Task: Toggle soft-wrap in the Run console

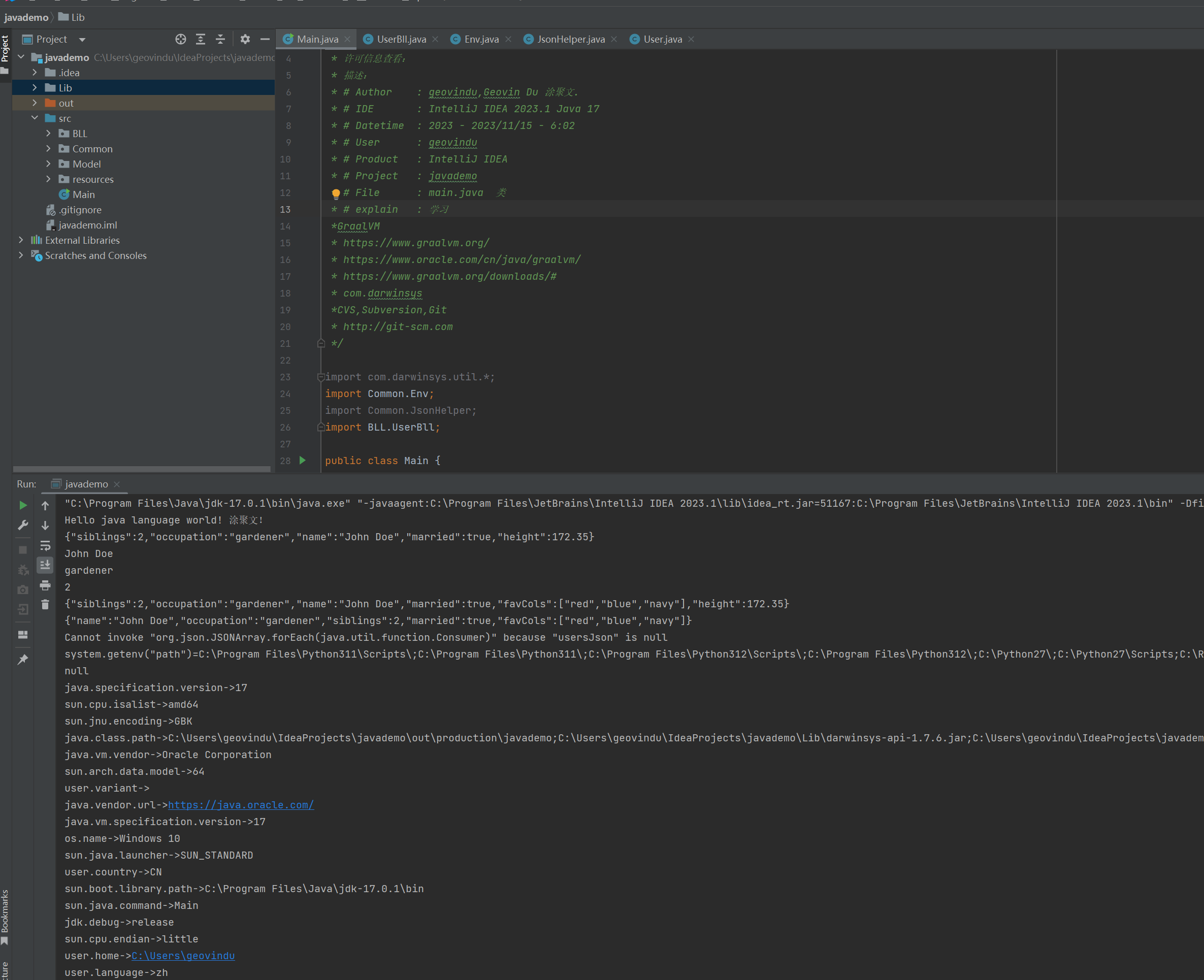Action: click(x=45, y=545)
